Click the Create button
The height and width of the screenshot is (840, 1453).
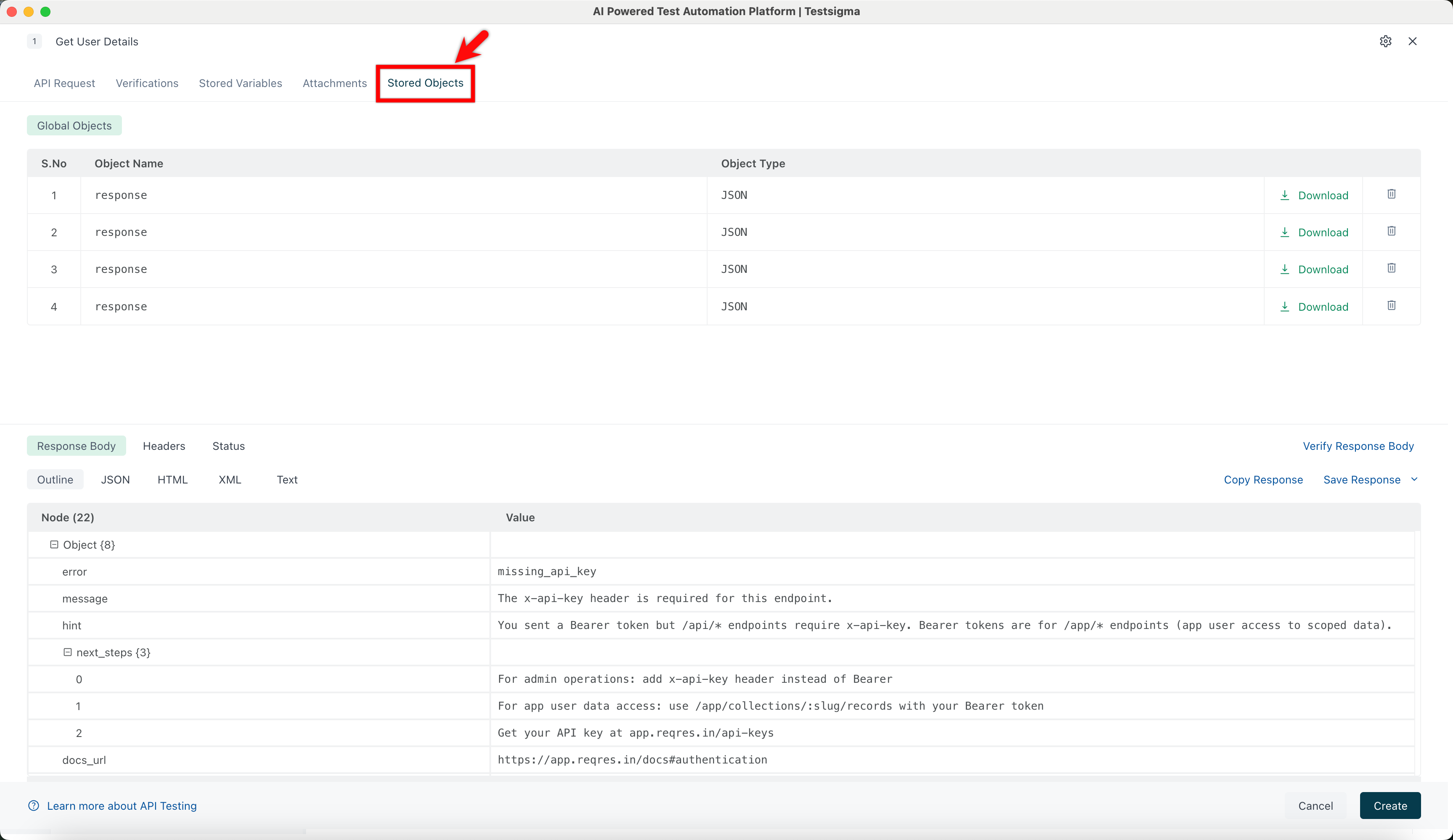(x=1390, y=806)
